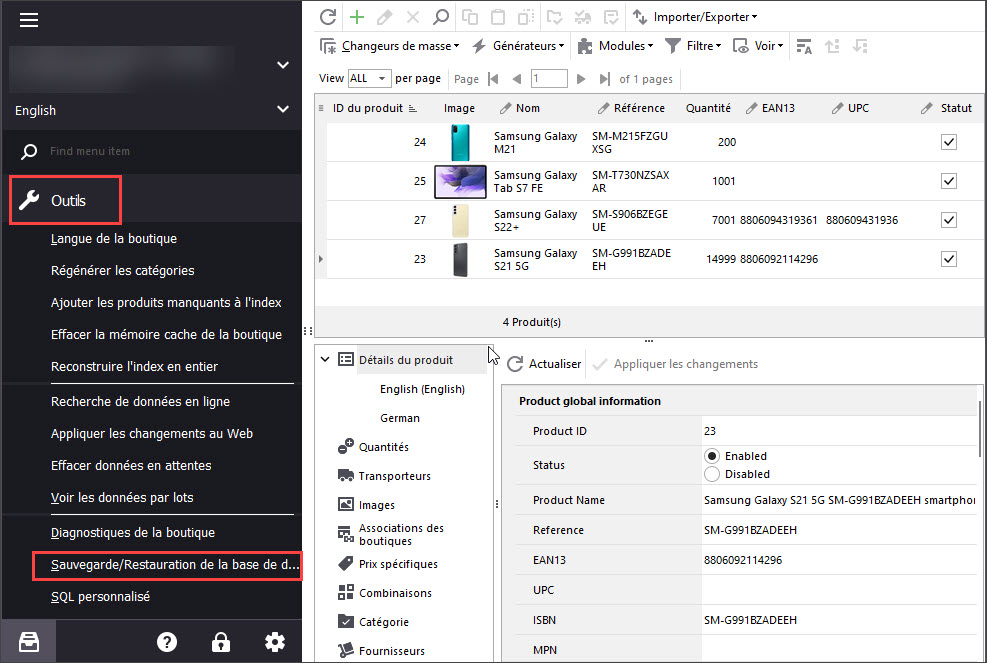
Task: Open Voir dropdown menu
Action: 758,46
